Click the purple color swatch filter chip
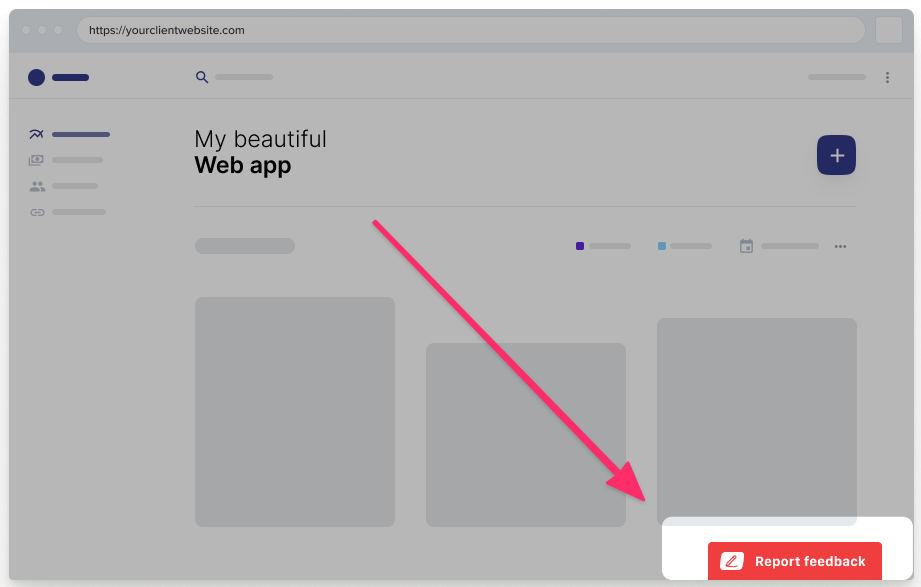 tap(579, 245)
